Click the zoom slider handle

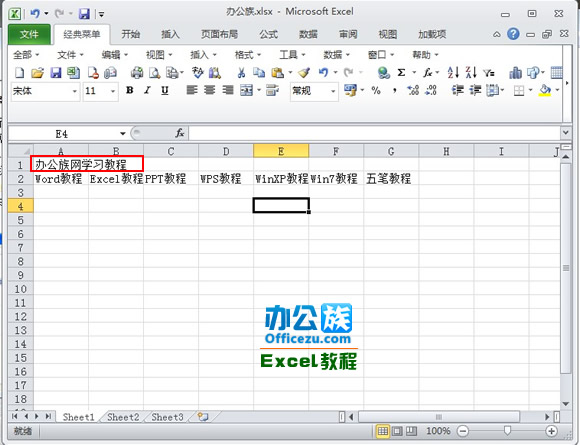point(507,431)
